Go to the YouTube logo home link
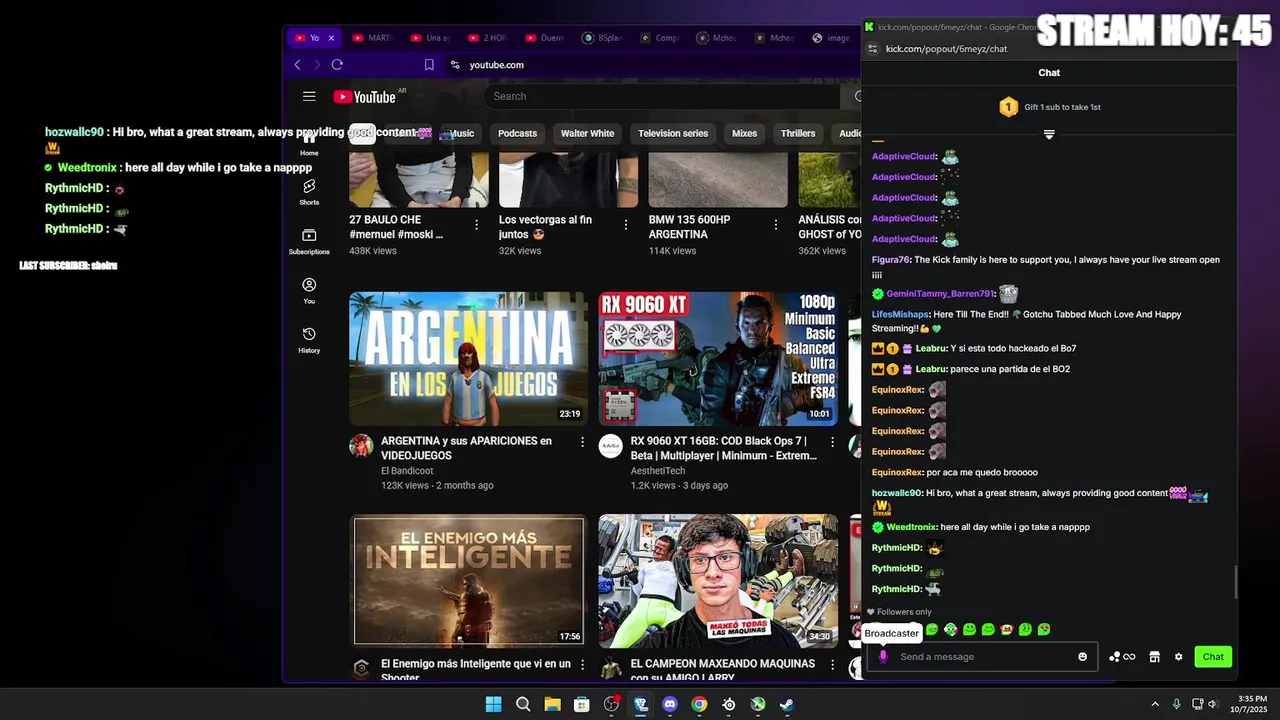 365,97
